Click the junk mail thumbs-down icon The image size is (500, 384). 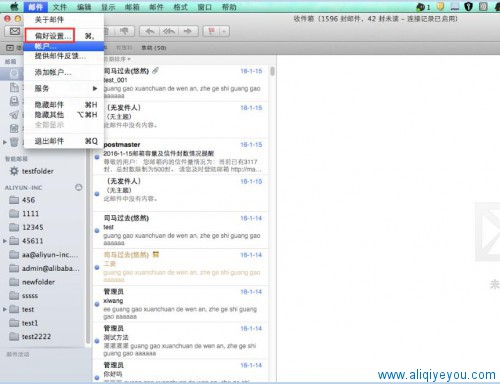(124, 31)
